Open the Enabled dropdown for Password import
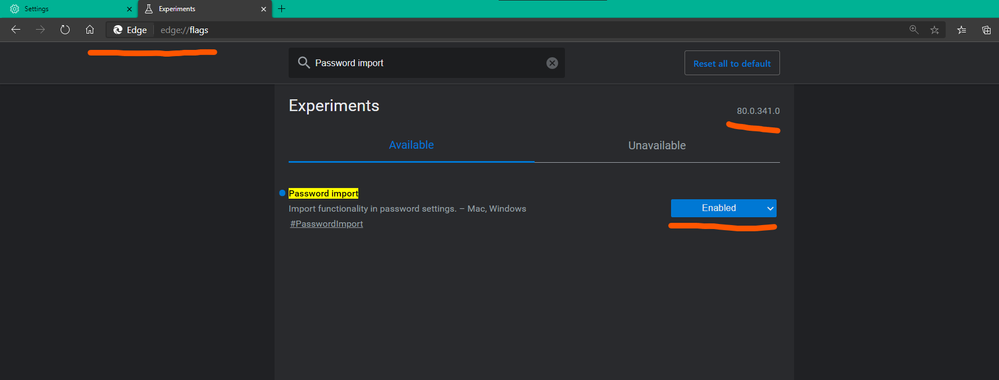The height and width of the screenshot is (380, 999). coord(724,208)
